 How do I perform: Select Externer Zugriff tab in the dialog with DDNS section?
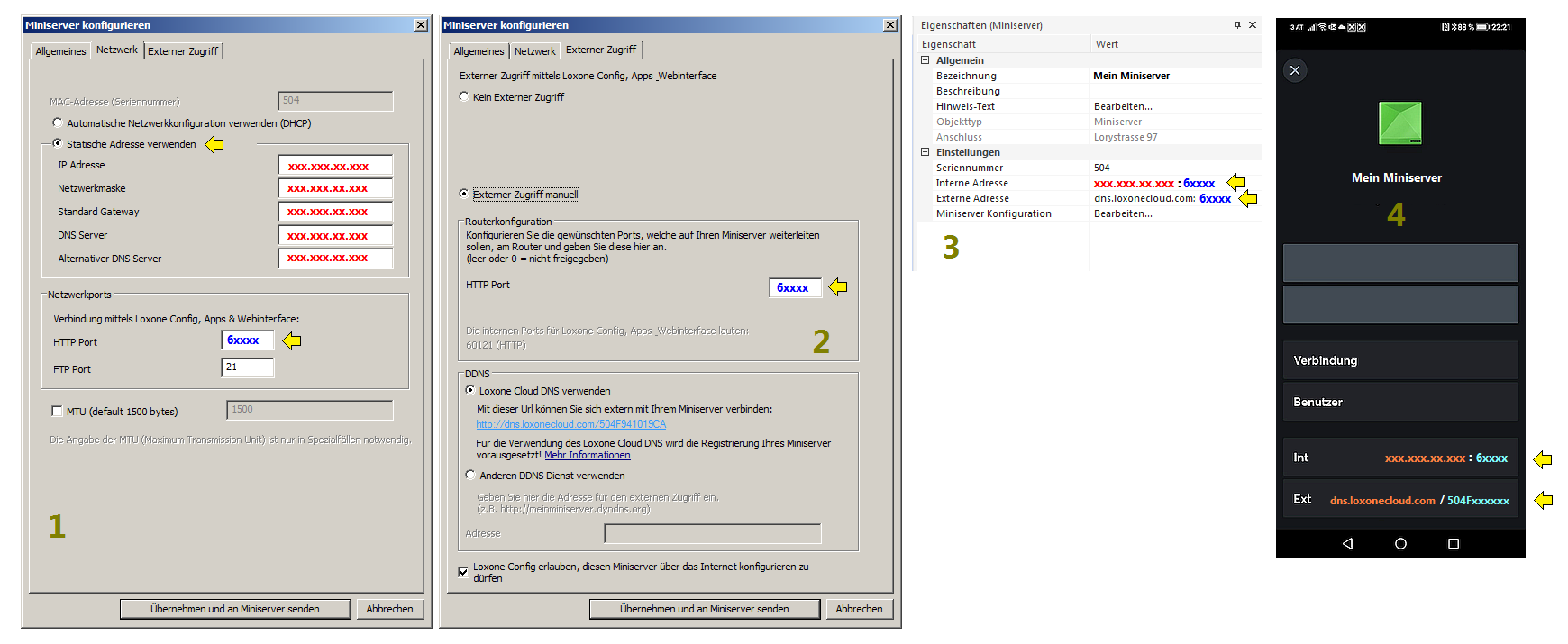601,50
